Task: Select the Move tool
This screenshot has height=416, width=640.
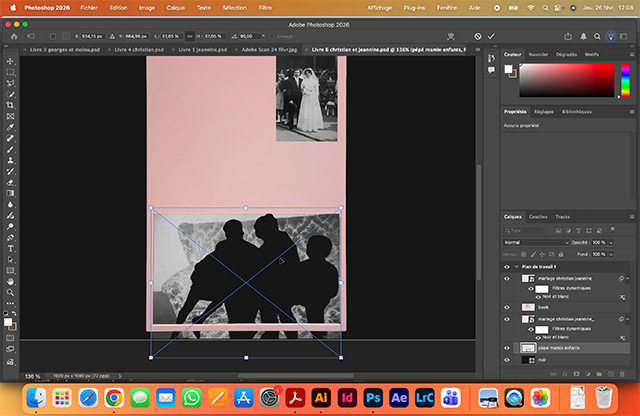Action: coord(10,61)
